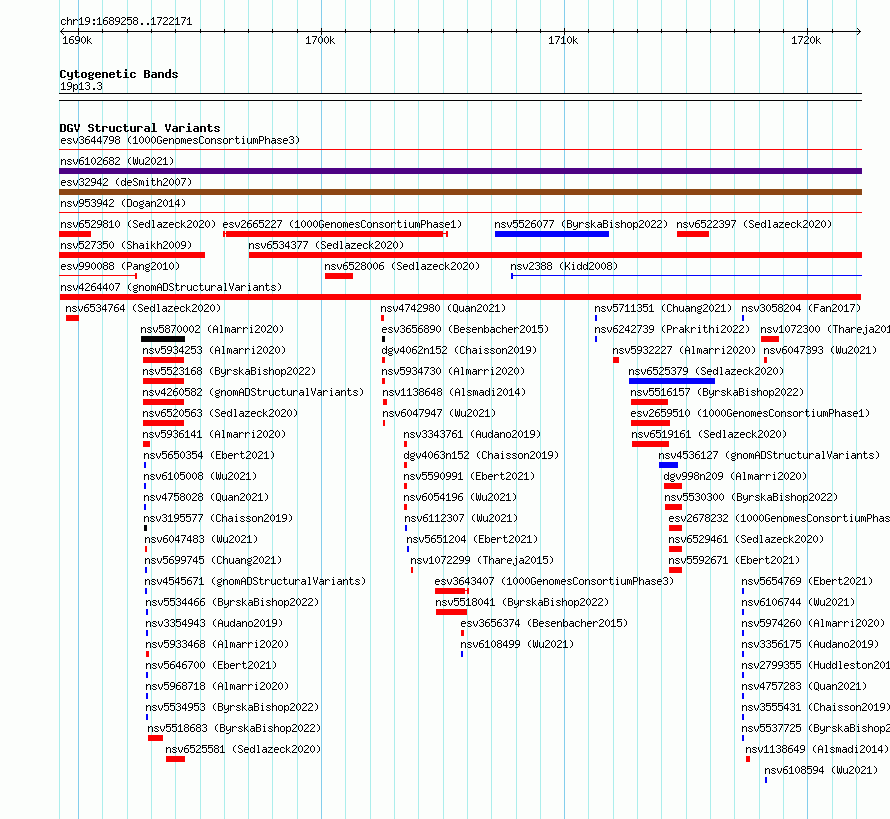The height and width of the screenshot is (819, 890).
Task: Click nsv5650354 (Ebert2021) label
Action: 209,455
